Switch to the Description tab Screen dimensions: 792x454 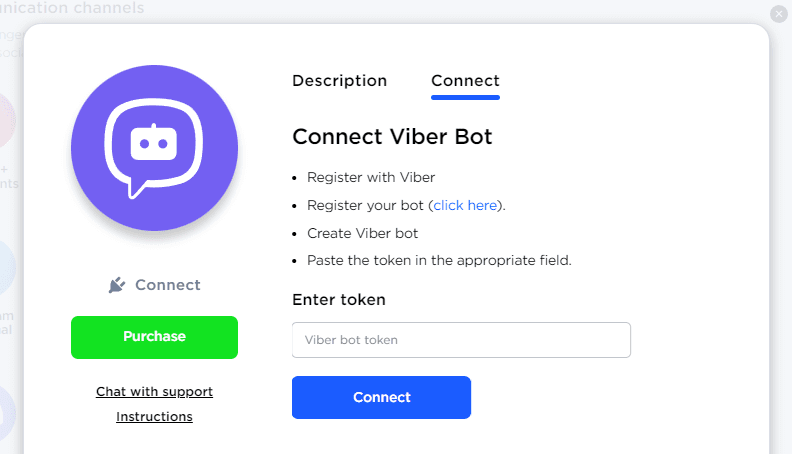click(x=339, y=81)
